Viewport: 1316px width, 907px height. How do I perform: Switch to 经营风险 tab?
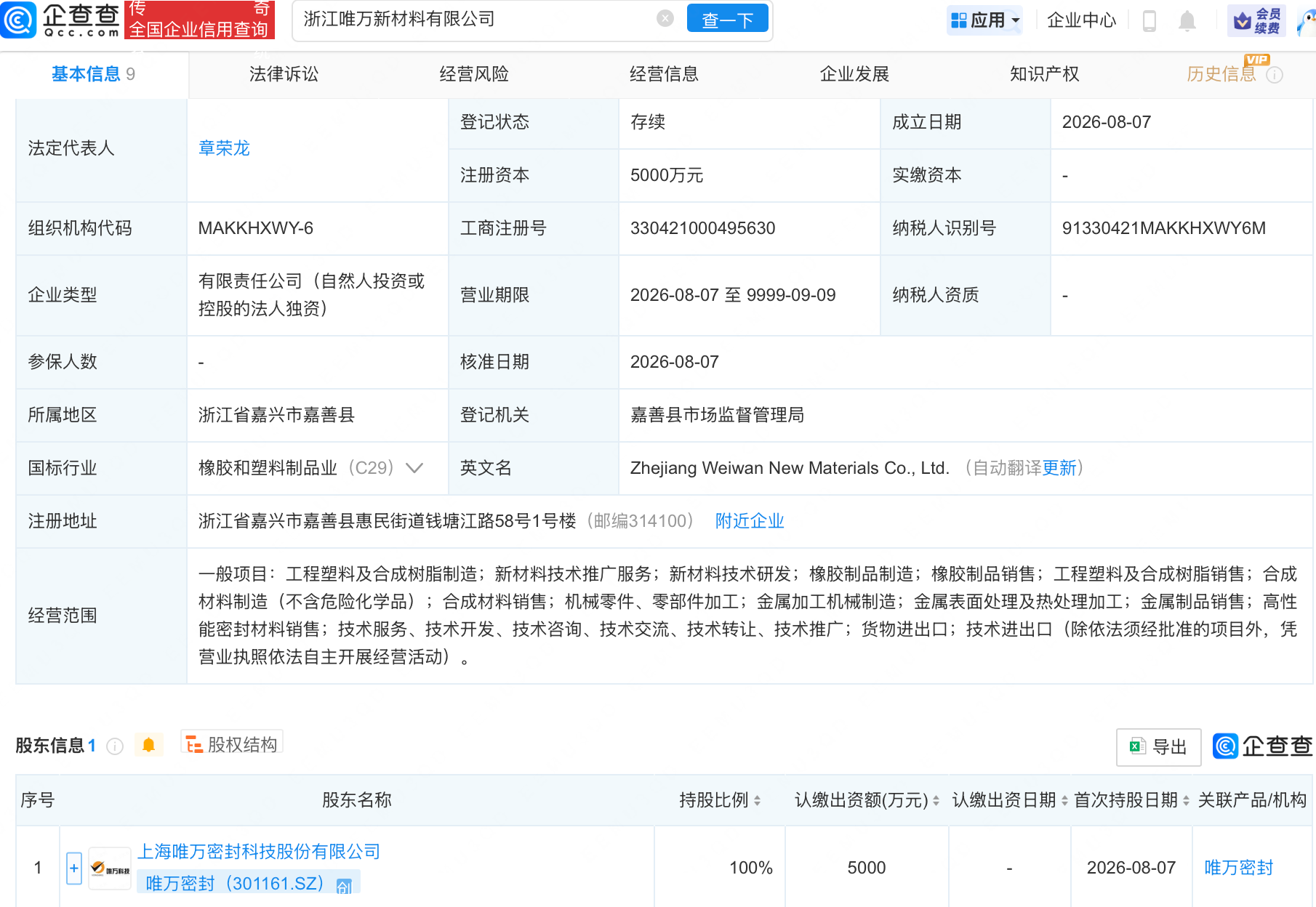pos(474,74)
